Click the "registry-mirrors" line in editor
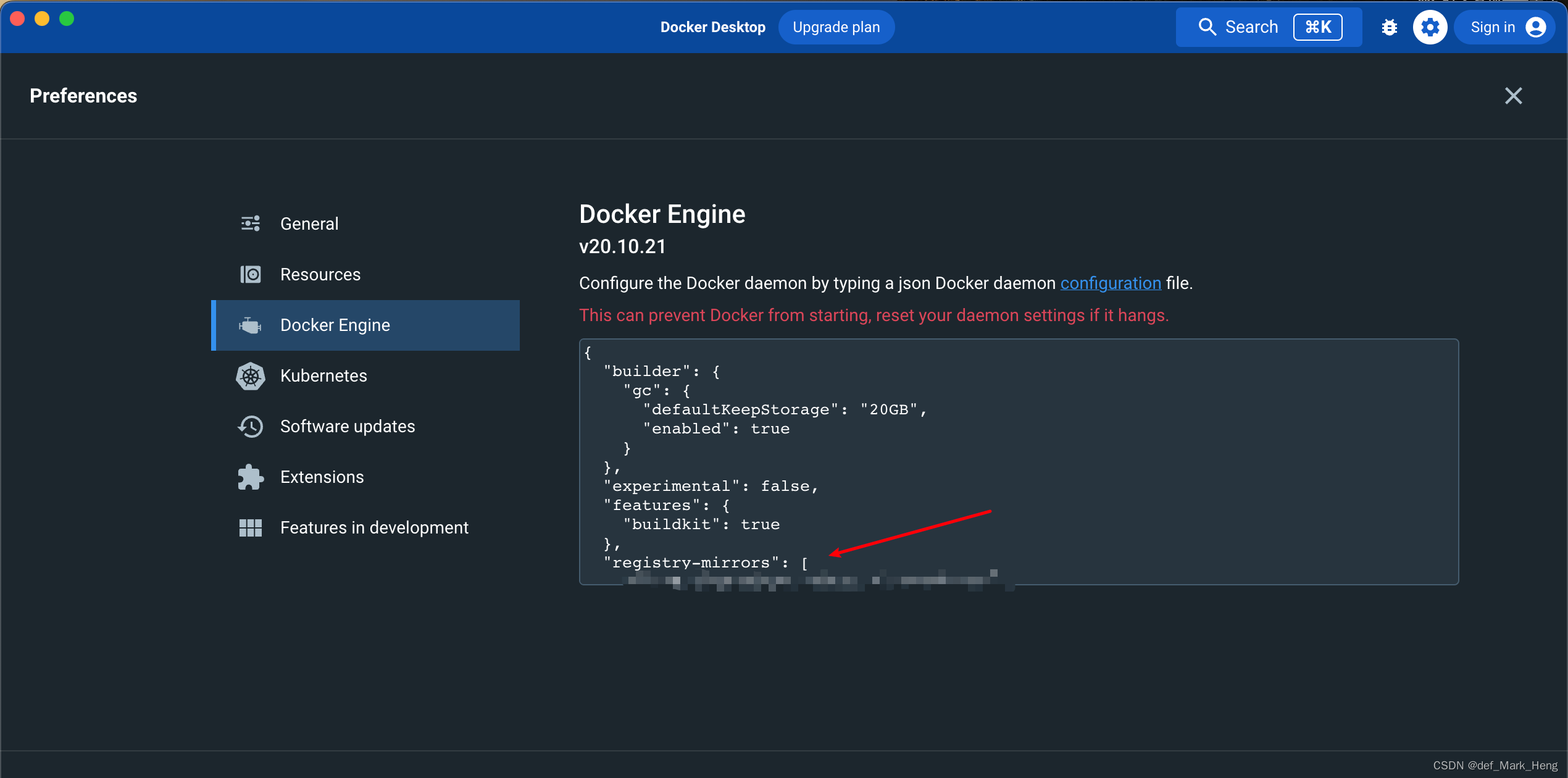Viewport: 1568px width, 778px height. tap(706, 563)
